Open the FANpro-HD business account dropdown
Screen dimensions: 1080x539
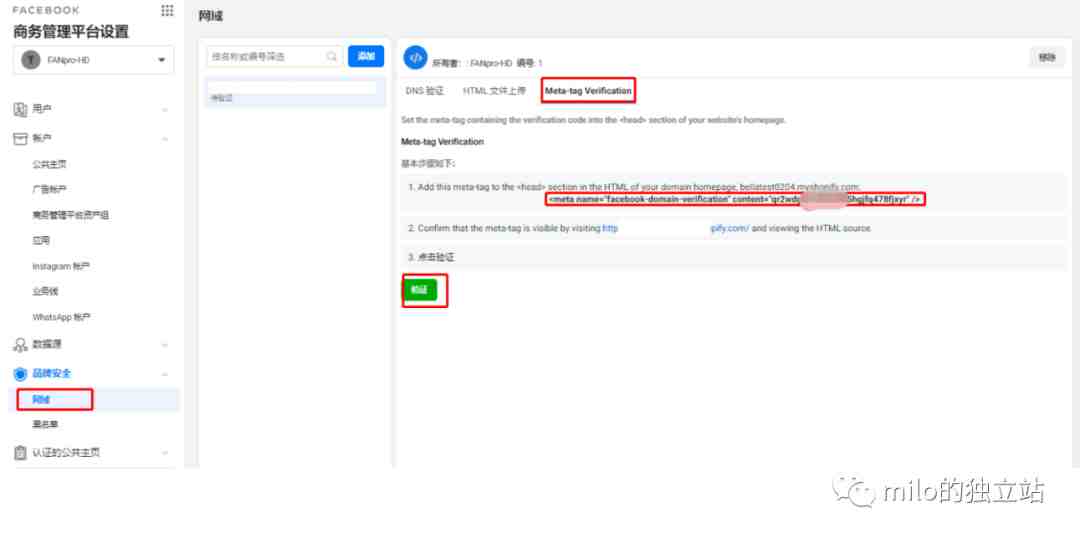pyautogui.click(x=94, y=60)
